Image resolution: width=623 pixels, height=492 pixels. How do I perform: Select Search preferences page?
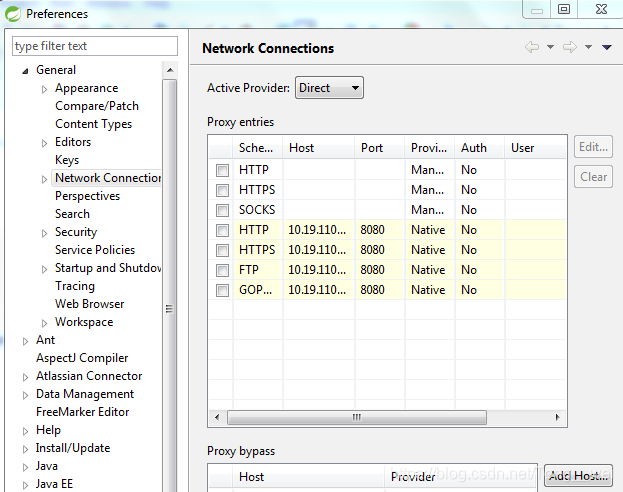coord(72,214)
